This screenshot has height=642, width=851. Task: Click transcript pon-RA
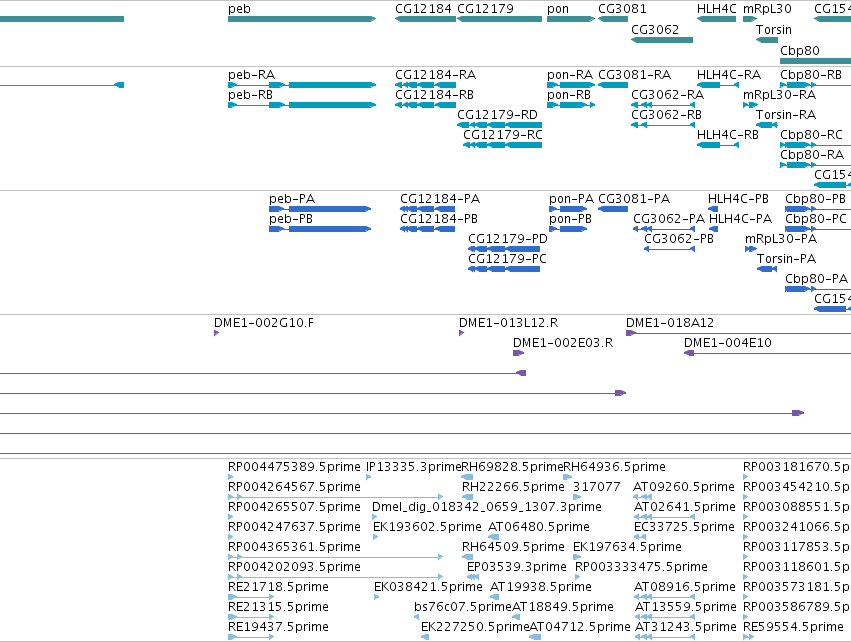pos(571,85)
